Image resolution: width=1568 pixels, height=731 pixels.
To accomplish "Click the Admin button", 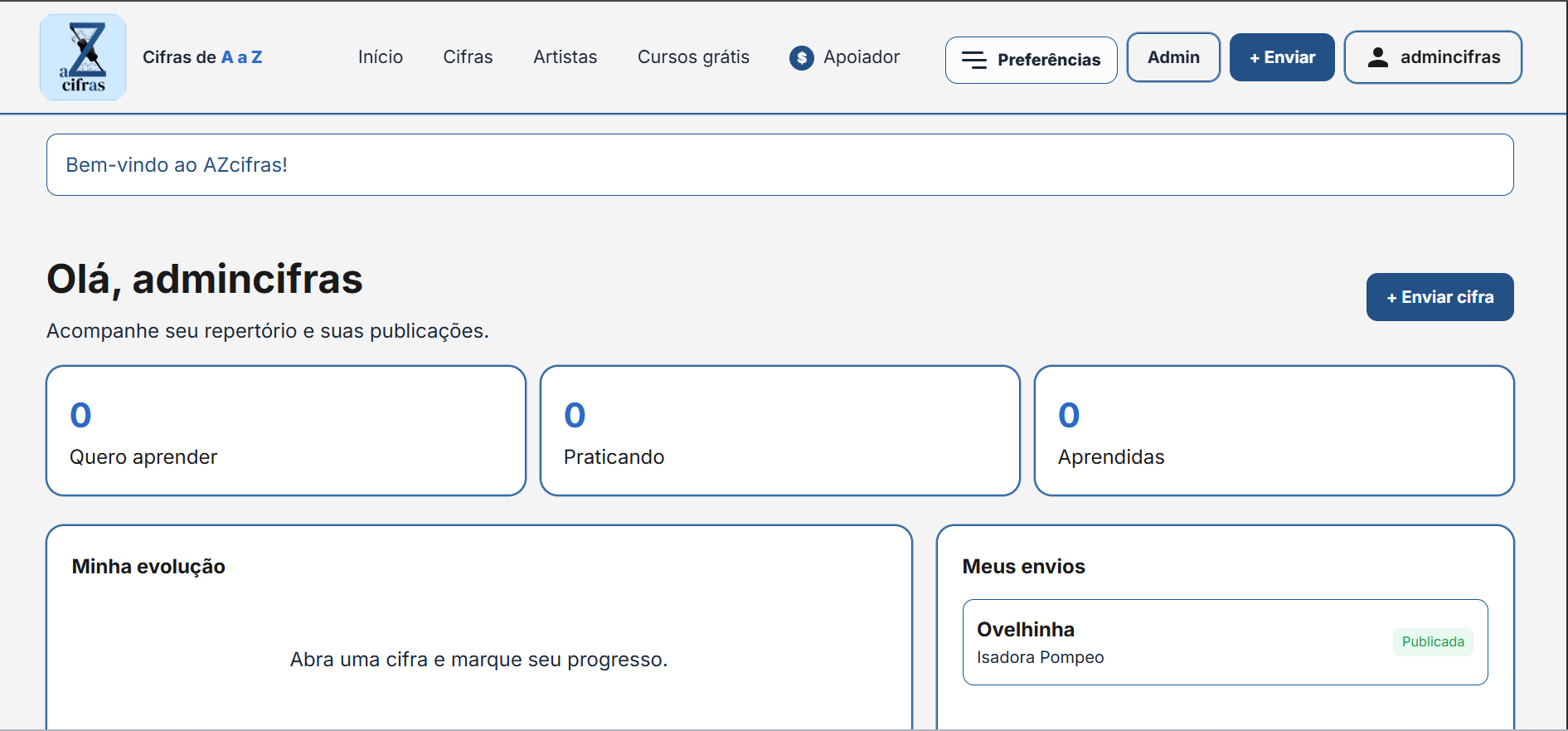I will pos(1173,57).
